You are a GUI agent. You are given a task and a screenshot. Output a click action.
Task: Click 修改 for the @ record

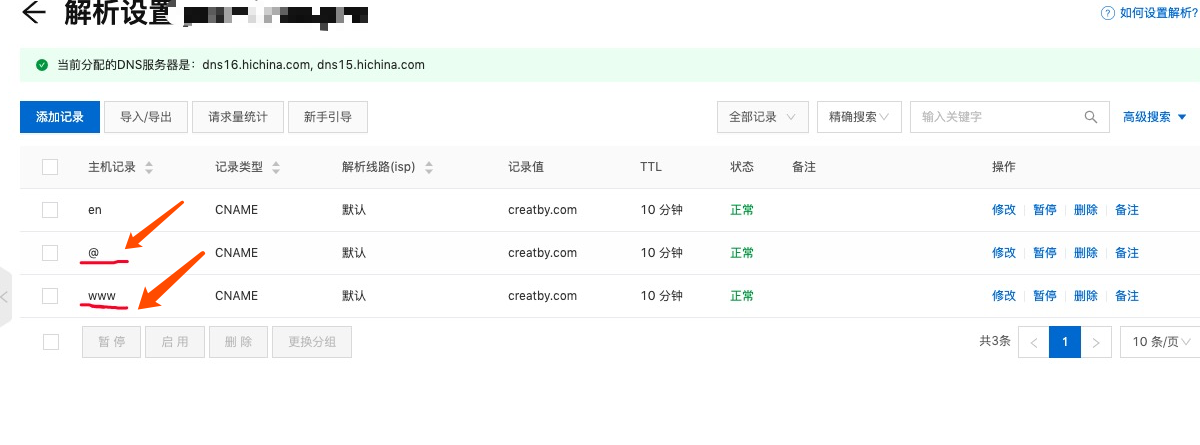(x=1003, y=253)
